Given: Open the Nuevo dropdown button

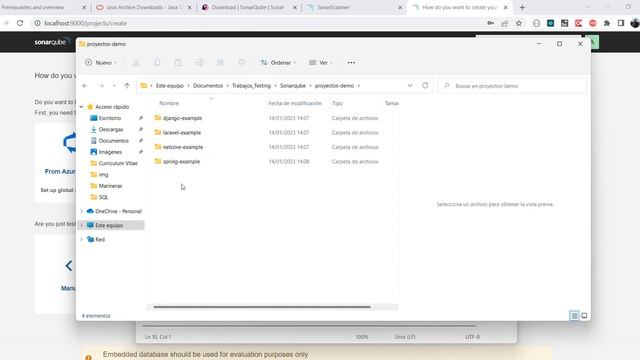Looking at the screenshot, I should (101, 62).
